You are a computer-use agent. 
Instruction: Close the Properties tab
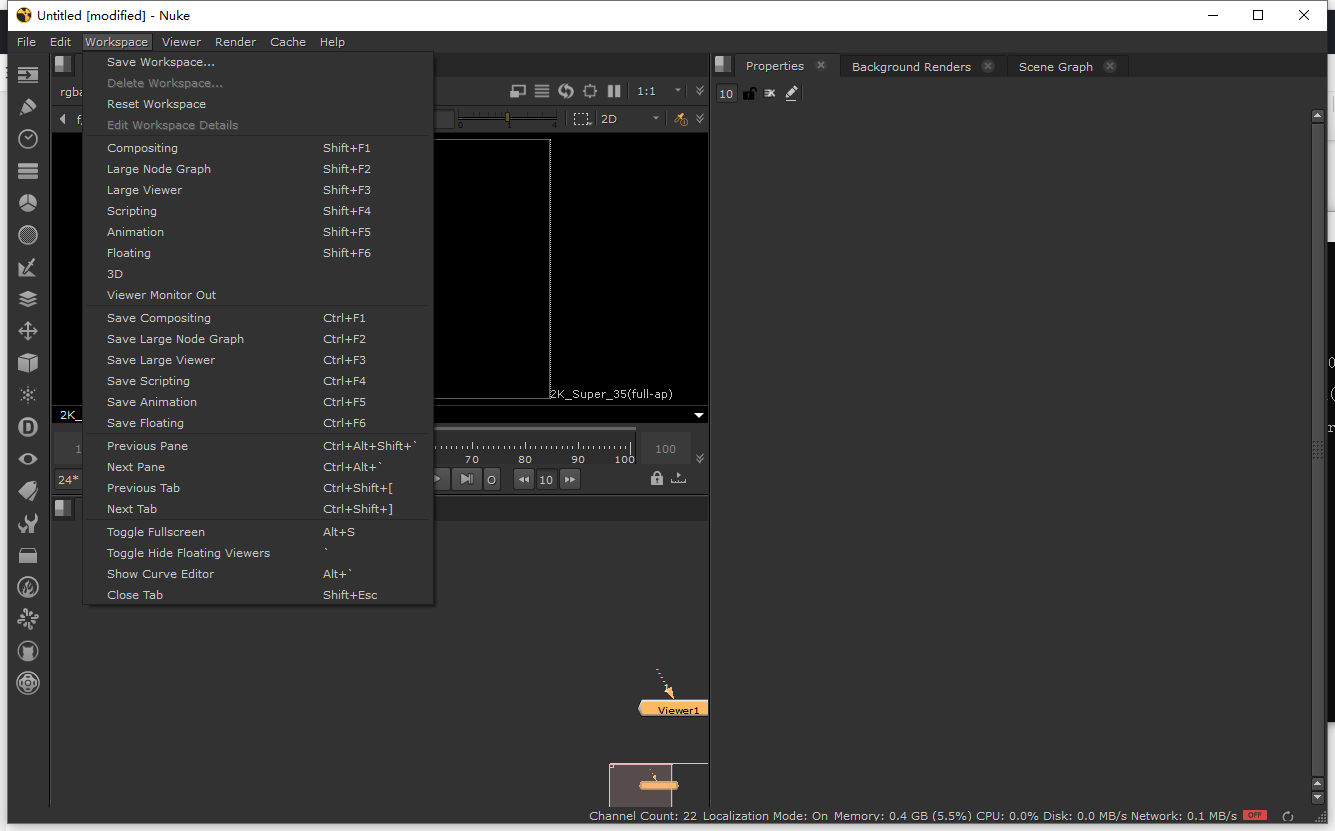tap(821, 66)
